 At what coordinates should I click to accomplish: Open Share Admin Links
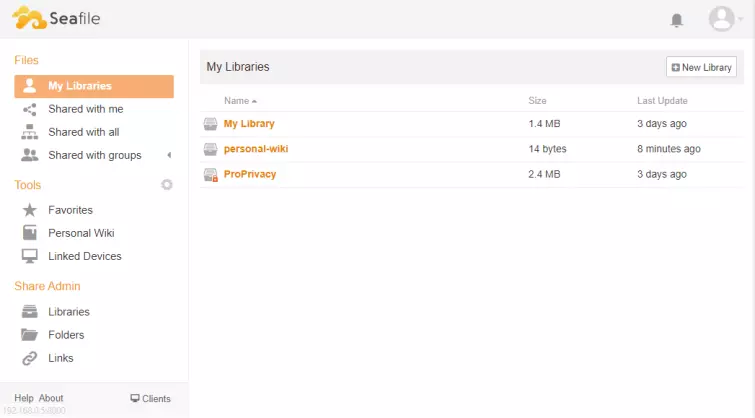pos(61,358)
